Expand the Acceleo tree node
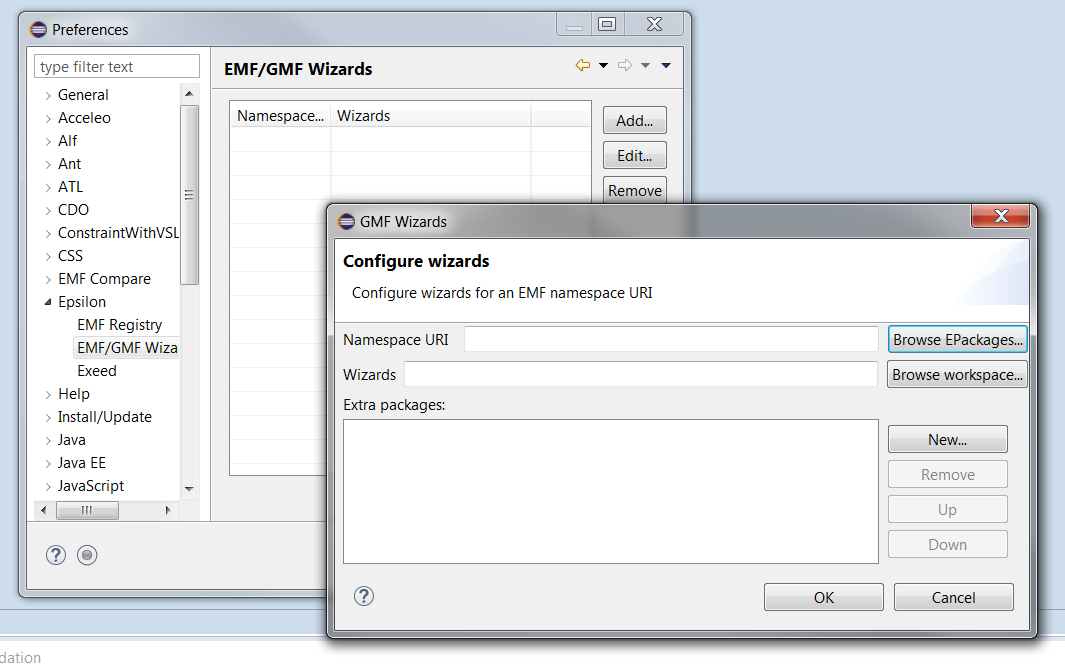The image size is (1065, 664). [x=48, y=119]
